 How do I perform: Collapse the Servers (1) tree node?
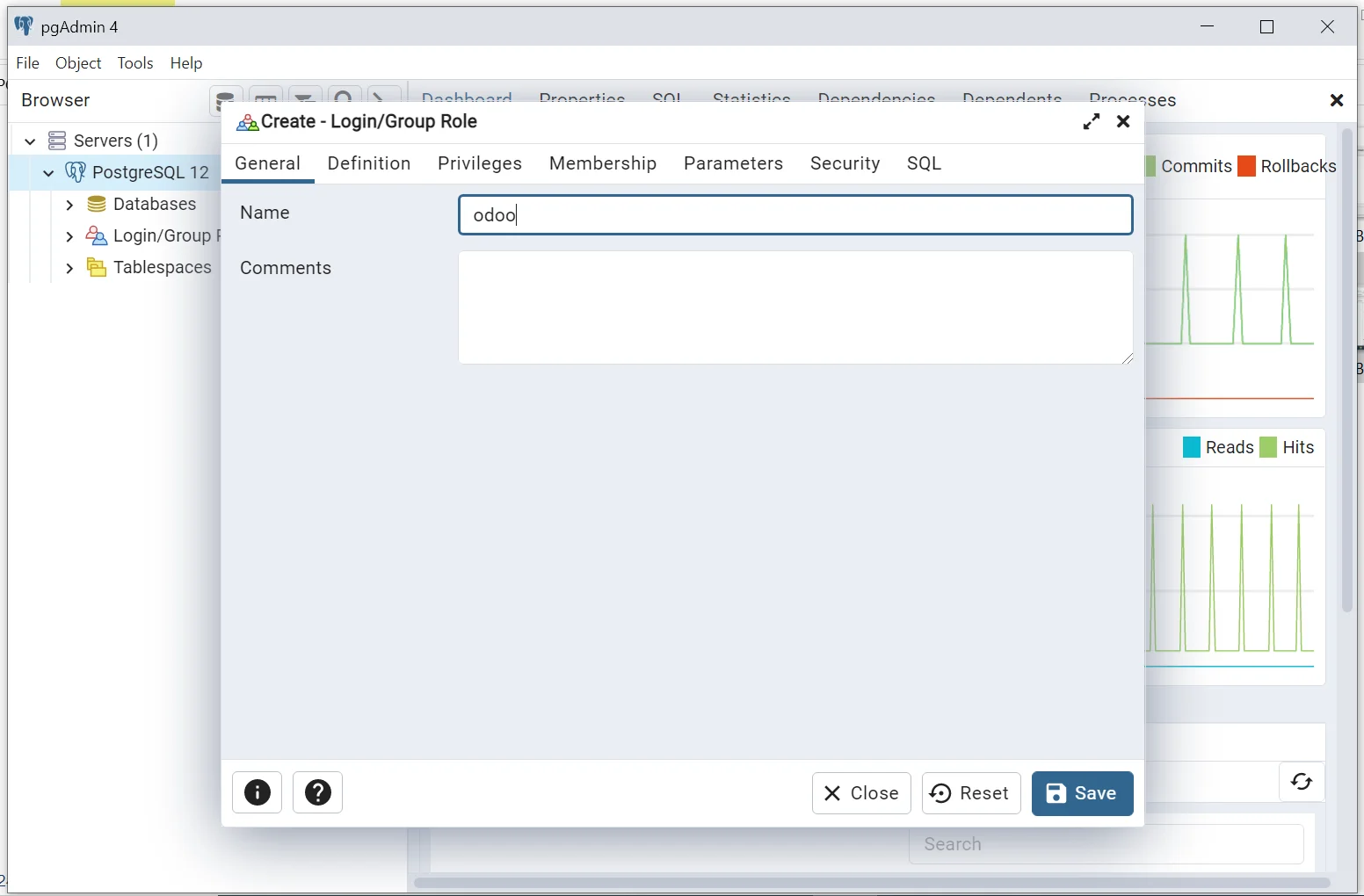point(30,141)
